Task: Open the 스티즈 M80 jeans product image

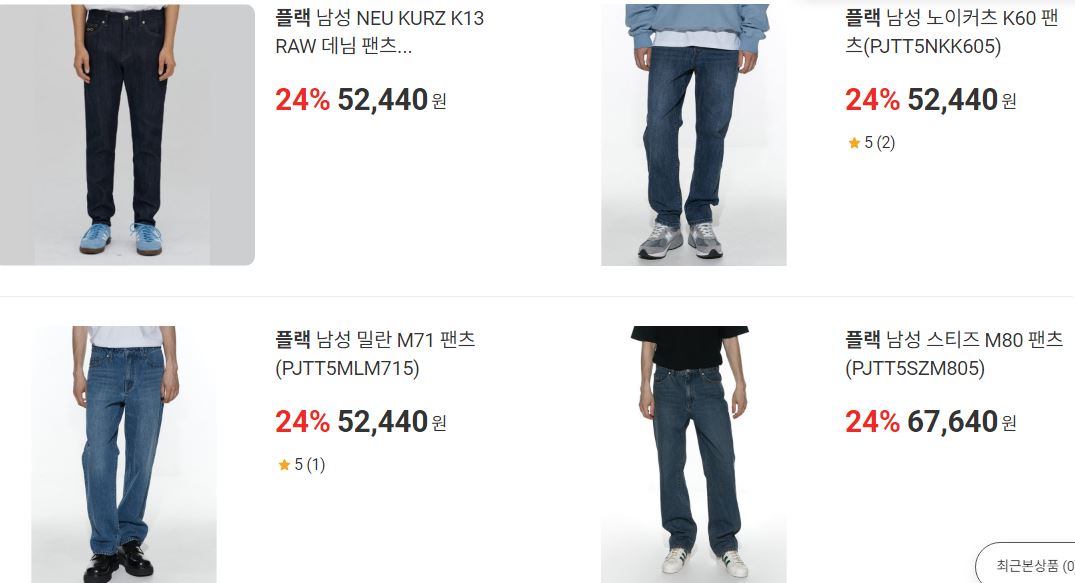Action: 693,454
